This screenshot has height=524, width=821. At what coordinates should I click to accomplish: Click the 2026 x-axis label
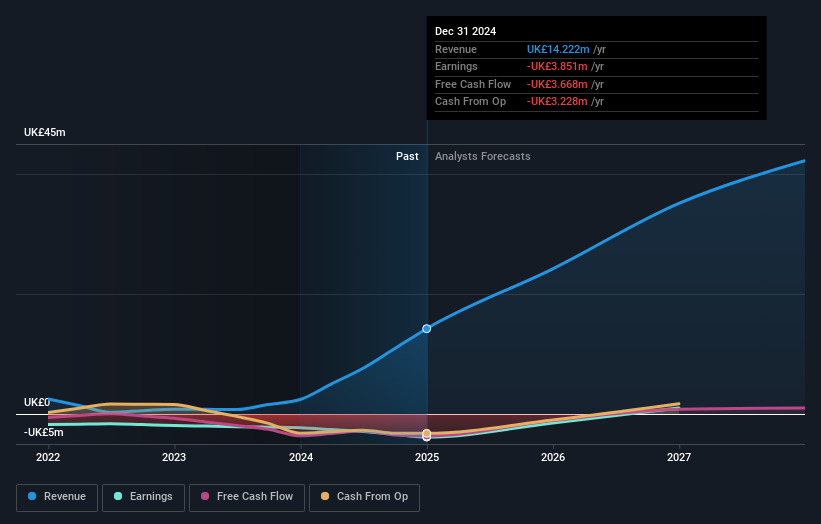553,457
